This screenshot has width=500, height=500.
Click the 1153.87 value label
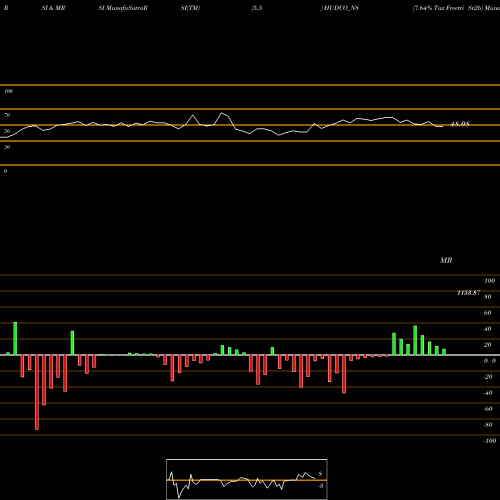469,293
